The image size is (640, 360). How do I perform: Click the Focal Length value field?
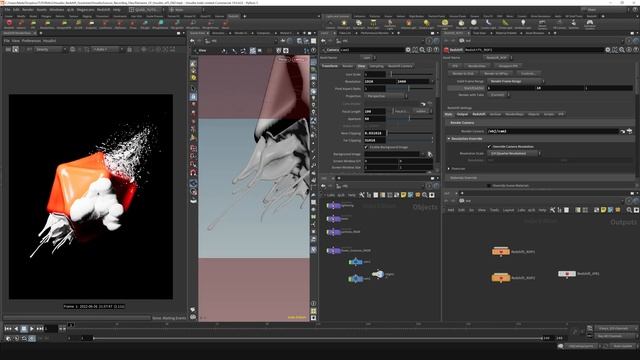click(375, 111)
